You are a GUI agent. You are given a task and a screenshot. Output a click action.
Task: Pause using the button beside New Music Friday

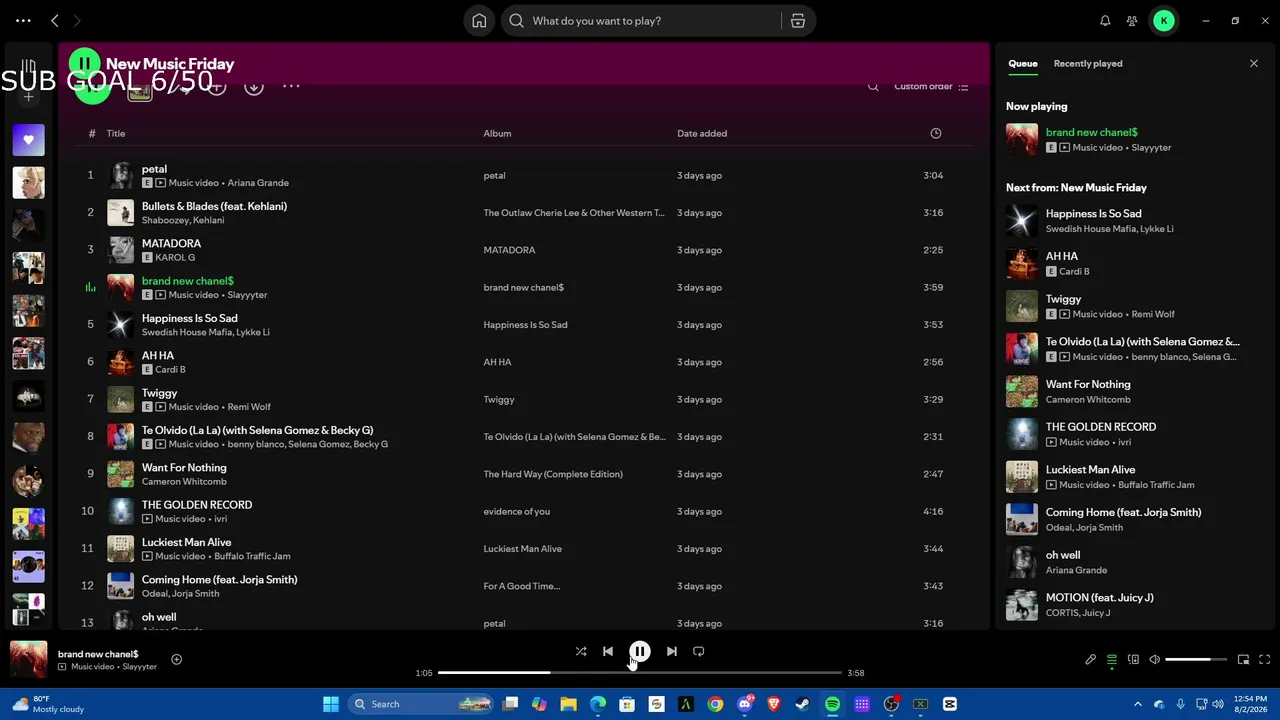tap(85, 64)
